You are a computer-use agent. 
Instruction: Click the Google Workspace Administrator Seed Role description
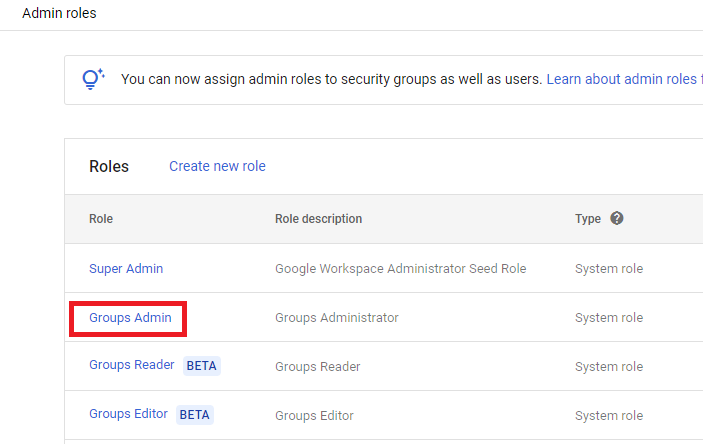coord(400,269)
